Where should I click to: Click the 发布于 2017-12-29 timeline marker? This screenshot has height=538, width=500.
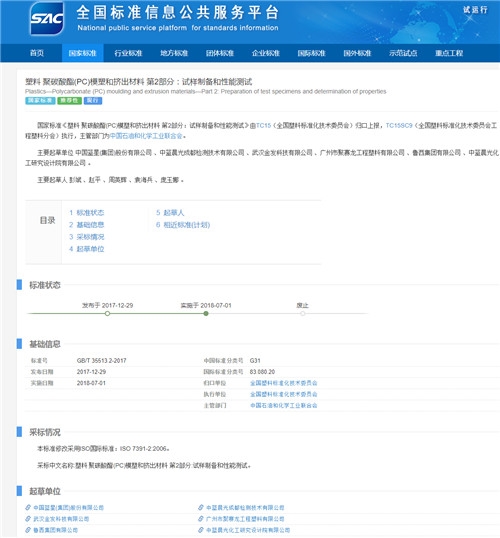point(107,313)
